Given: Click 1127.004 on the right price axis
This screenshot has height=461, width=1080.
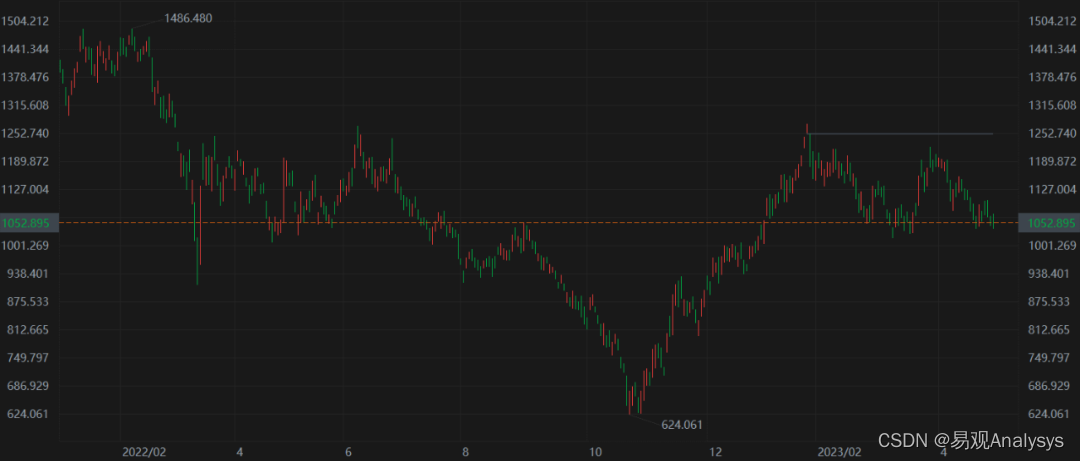Looking at the screenshot, I should [x=1052, y=189].
